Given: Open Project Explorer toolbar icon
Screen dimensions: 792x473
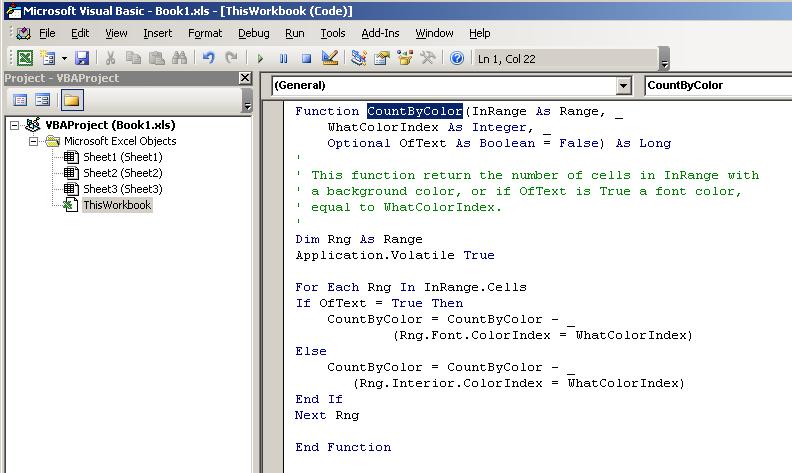Looking at the screenshot, I should pyautogui.click(x=359, y=58).
